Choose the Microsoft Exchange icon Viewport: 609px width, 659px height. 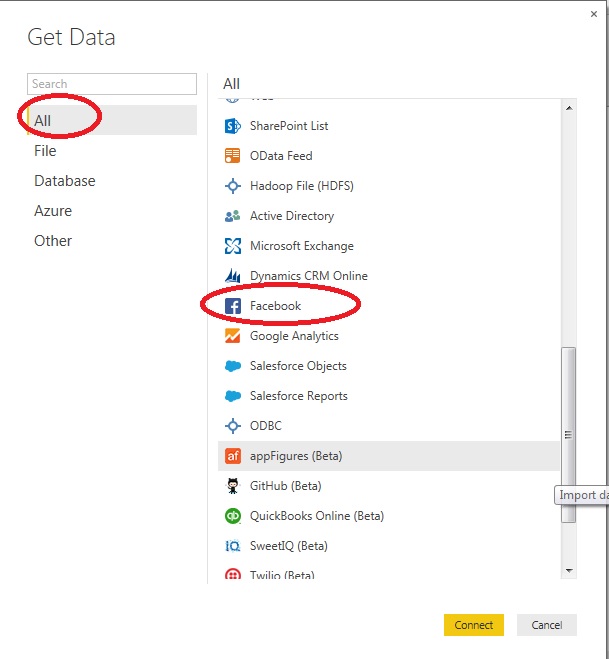coord(233,246)
